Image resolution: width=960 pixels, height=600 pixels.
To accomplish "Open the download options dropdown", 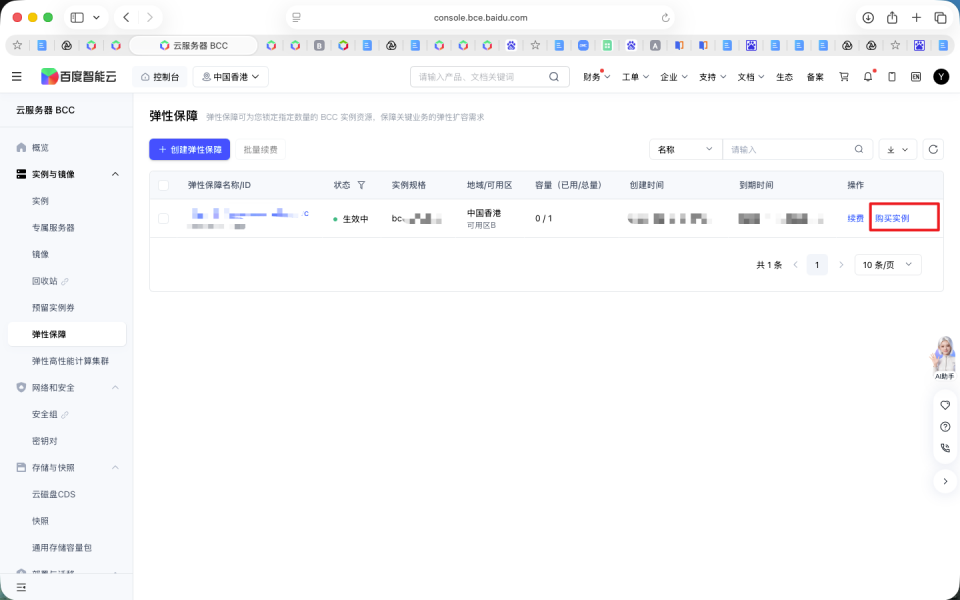I will click(x=898, y=149).
